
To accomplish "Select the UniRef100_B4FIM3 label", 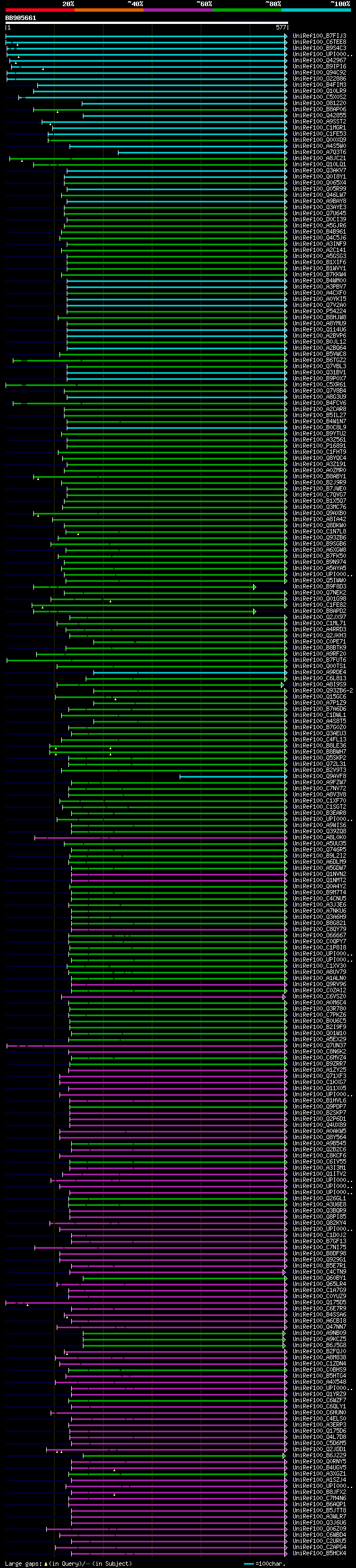I will (319, 85).
